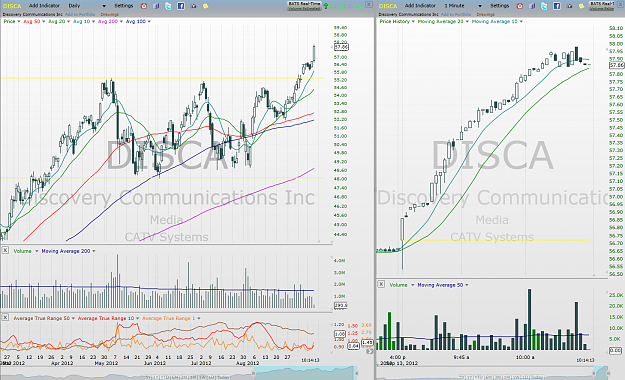Open Add Indicator menu in the 1 Minute chart
The image size is (625, 380).
pos(420,6)
